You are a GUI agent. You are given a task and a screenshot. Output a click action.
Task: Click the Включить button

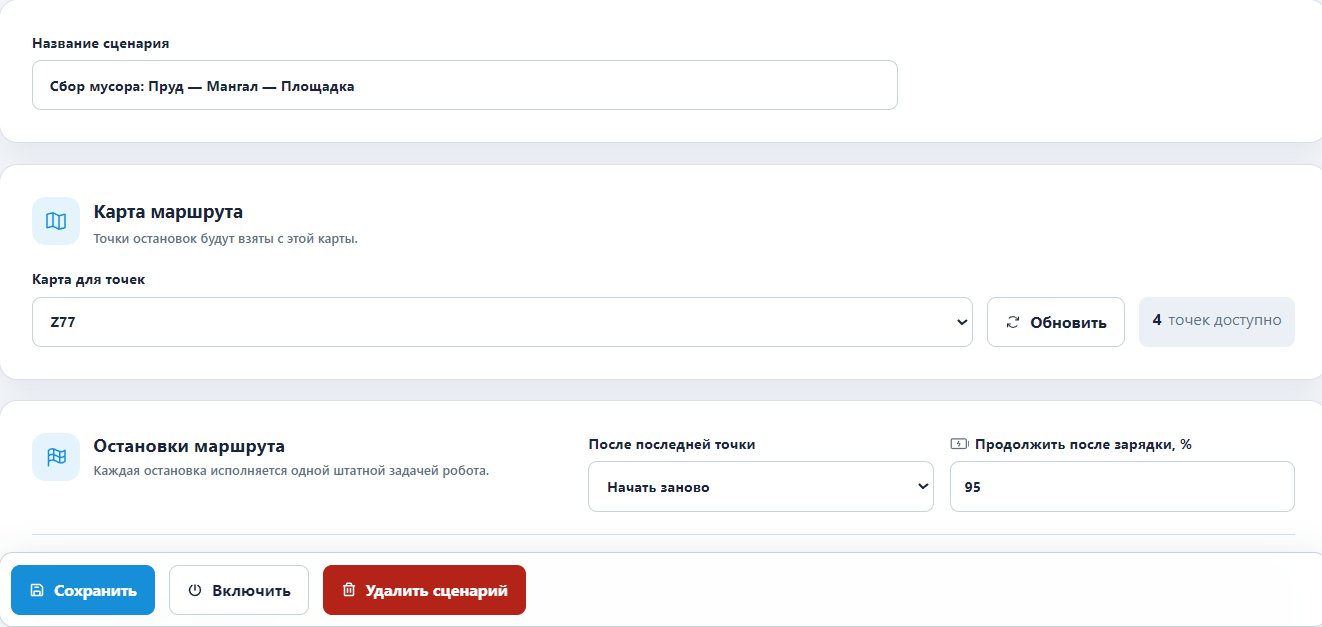(x=239, y=590)
